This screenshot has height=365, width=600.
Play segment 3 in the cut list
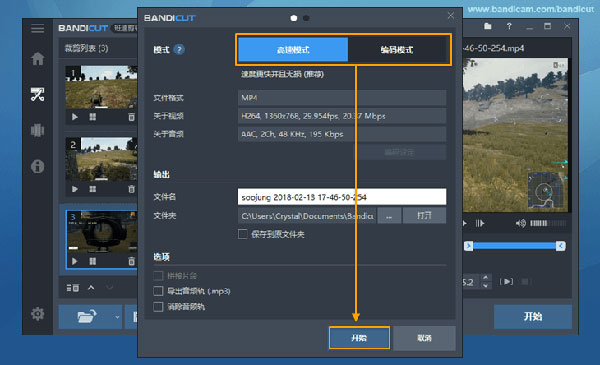tap(75, 261)
